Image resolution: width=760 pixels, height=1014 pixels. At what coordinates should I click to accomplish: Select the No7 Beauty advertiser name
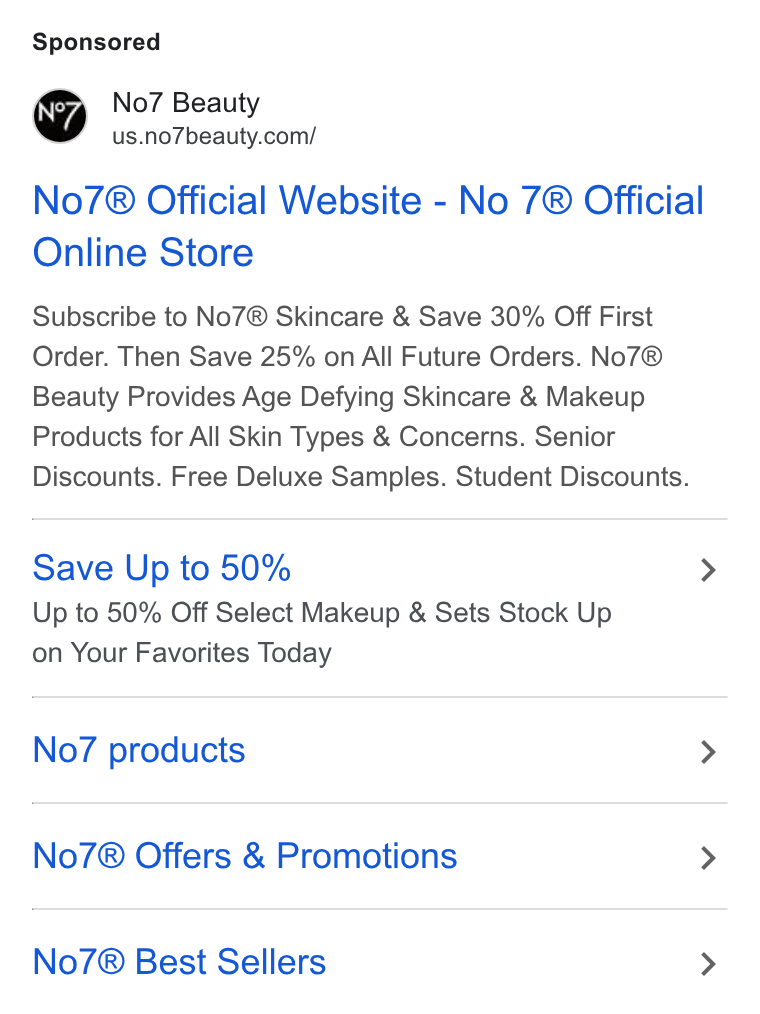point(186,103)
